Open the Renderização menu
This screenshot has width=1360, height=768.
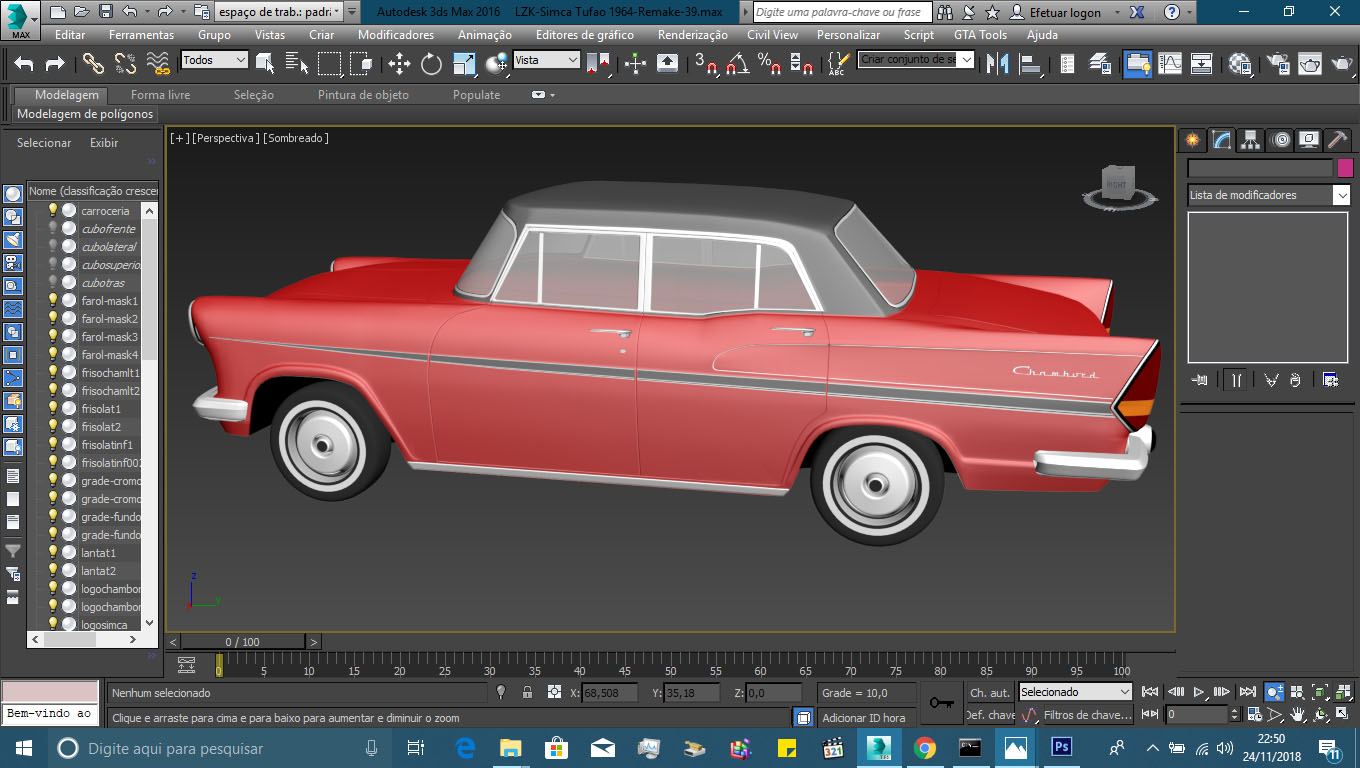point(692,35)
